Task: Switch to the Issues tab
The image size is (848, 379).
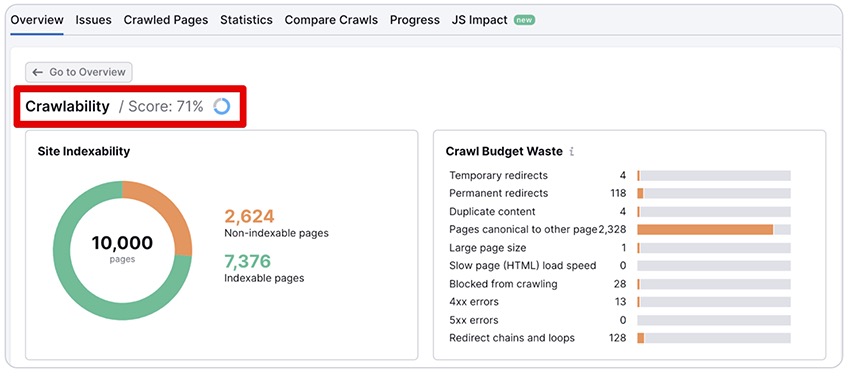Action: [94, 20]
